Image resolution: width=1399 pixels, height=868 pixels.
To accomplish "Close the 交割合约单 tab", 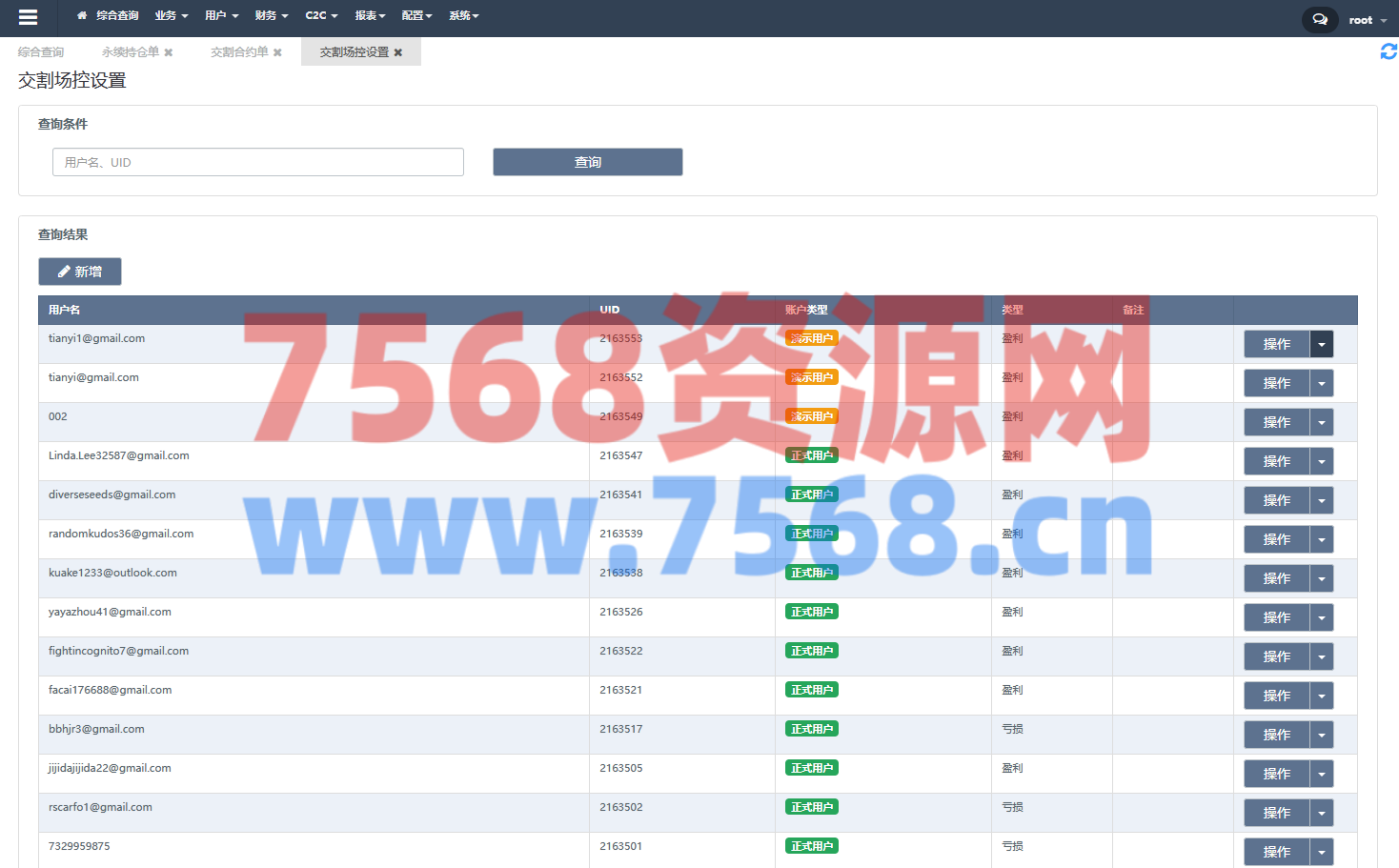I will click(277, 52).
